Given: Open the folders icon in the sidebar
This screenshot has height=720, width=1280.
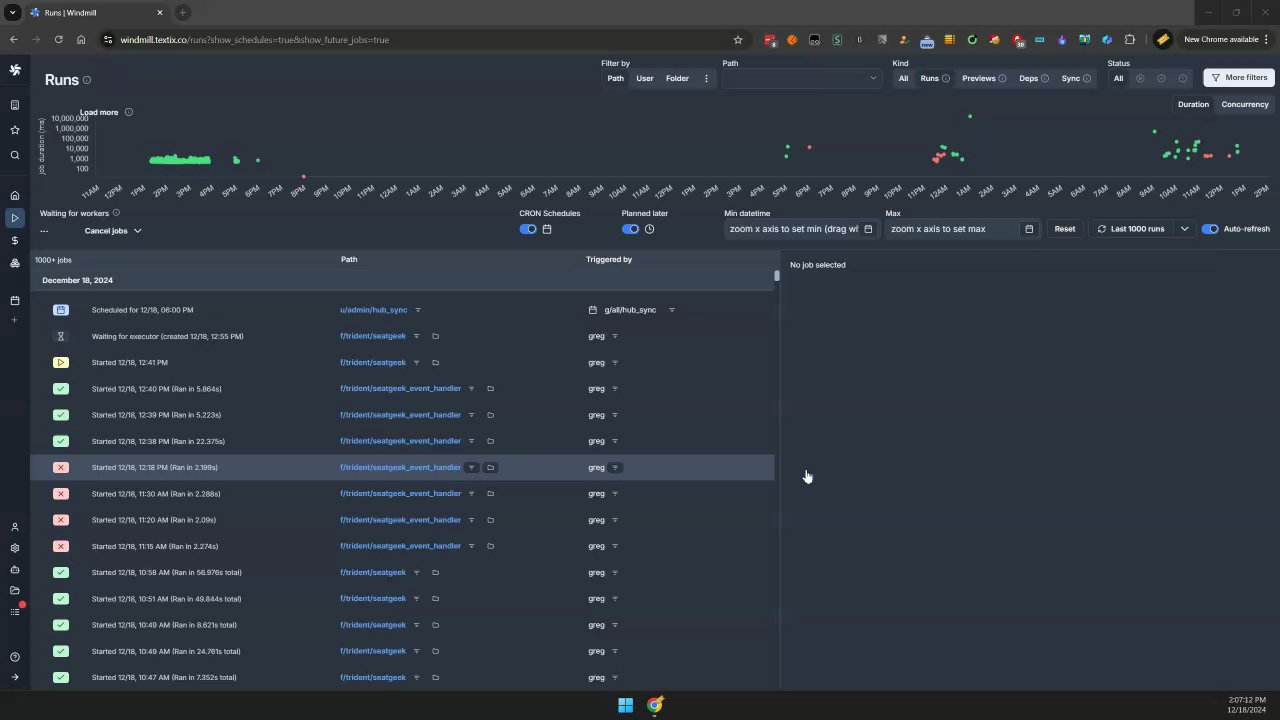Looking at the screenshot, I should coord(15,590).
